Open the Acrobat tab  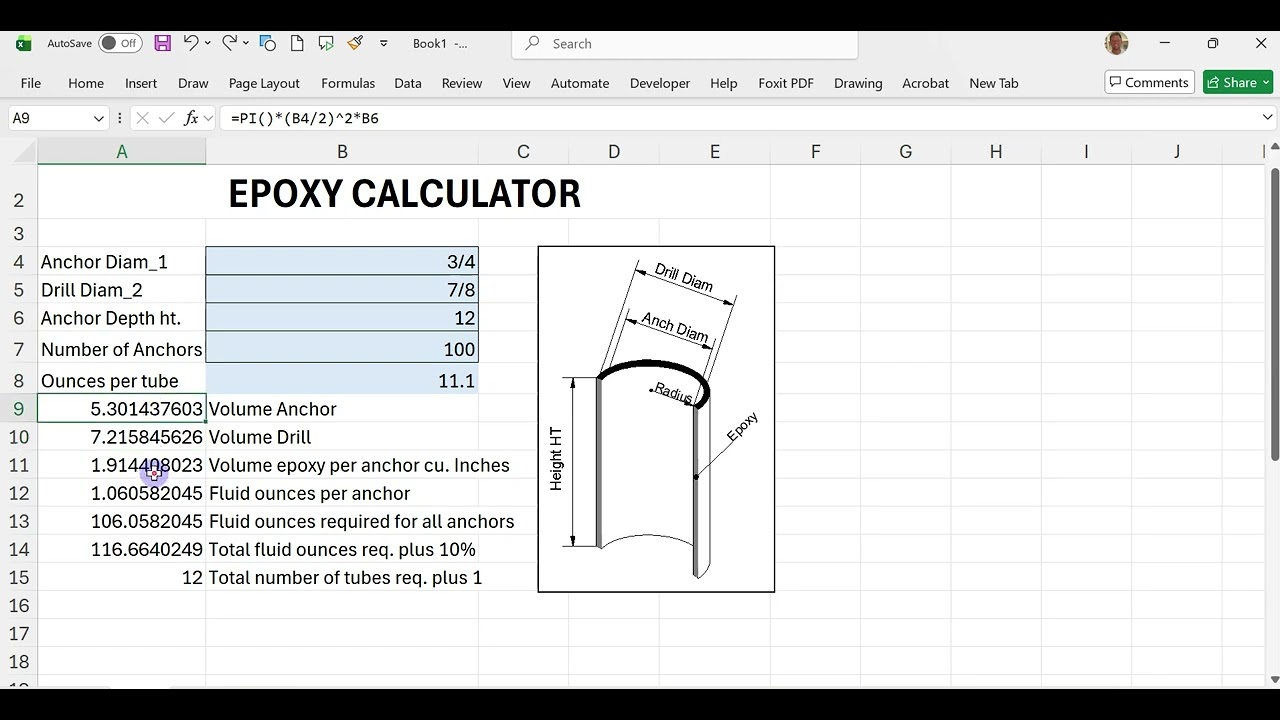point(926,83)
